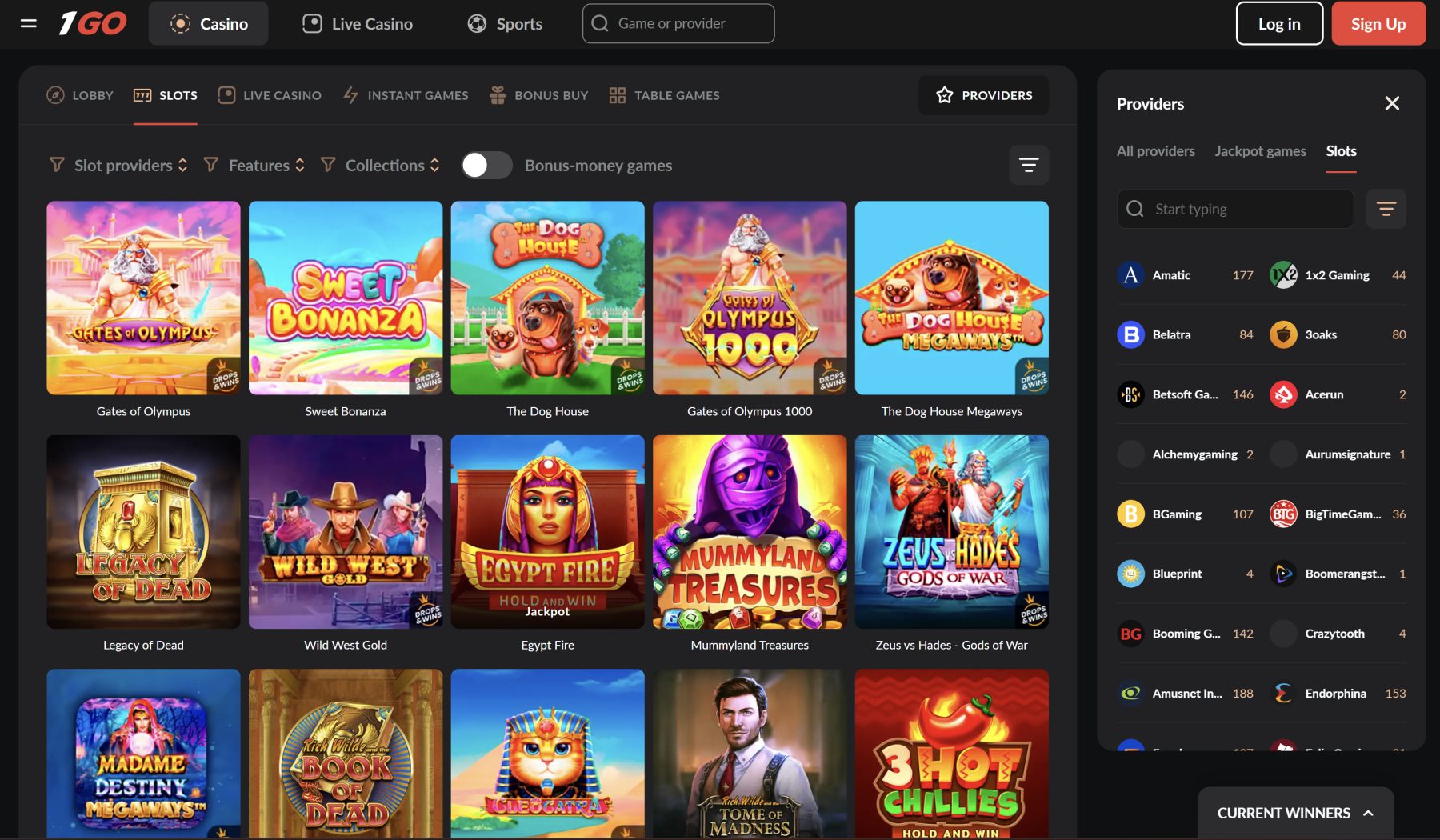Expand the Slot providers dropdown
1440x840 pixels.
click(118, 165)
